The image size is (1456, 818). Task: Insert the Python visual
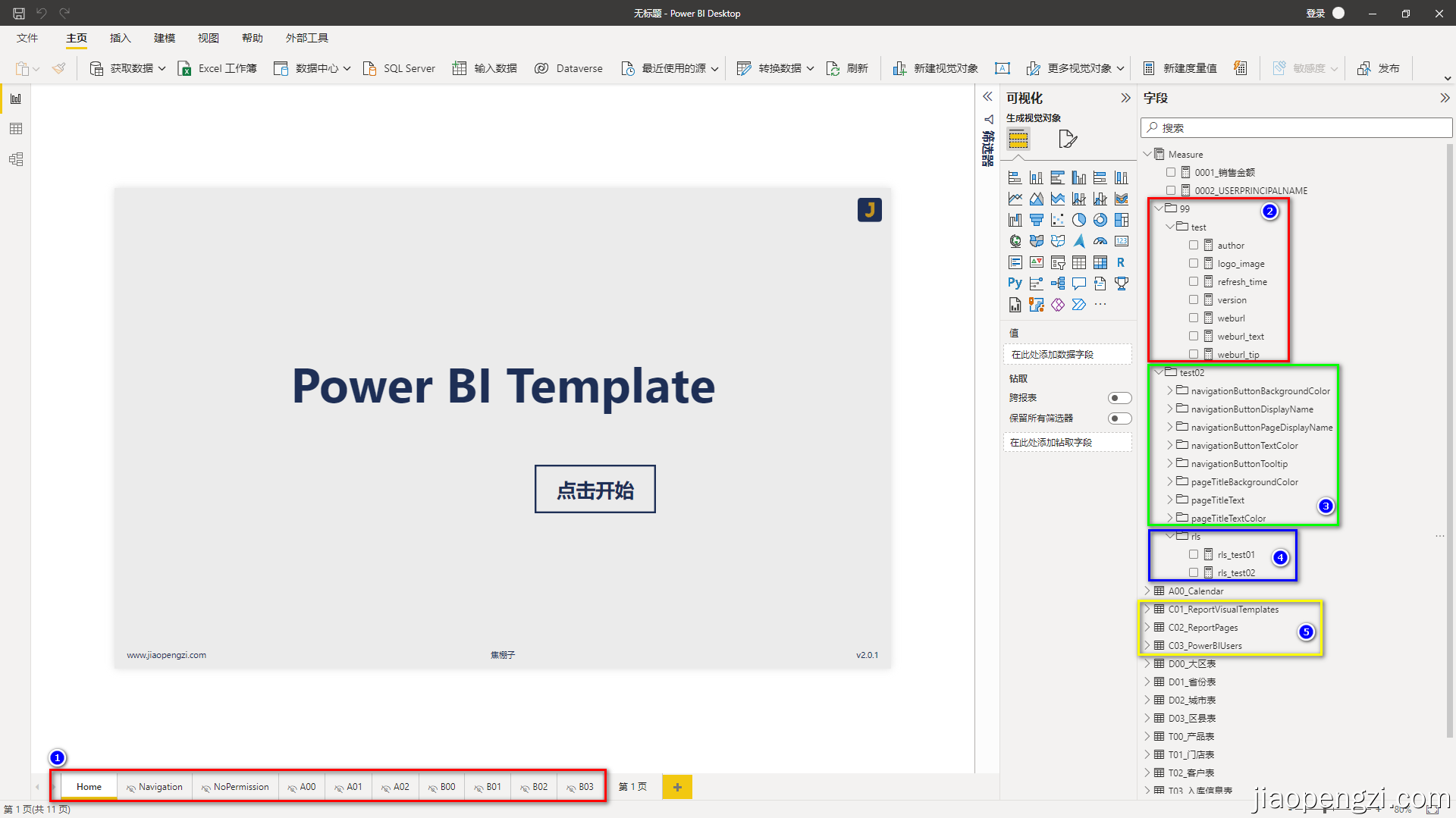click(x=1015, y=284)
